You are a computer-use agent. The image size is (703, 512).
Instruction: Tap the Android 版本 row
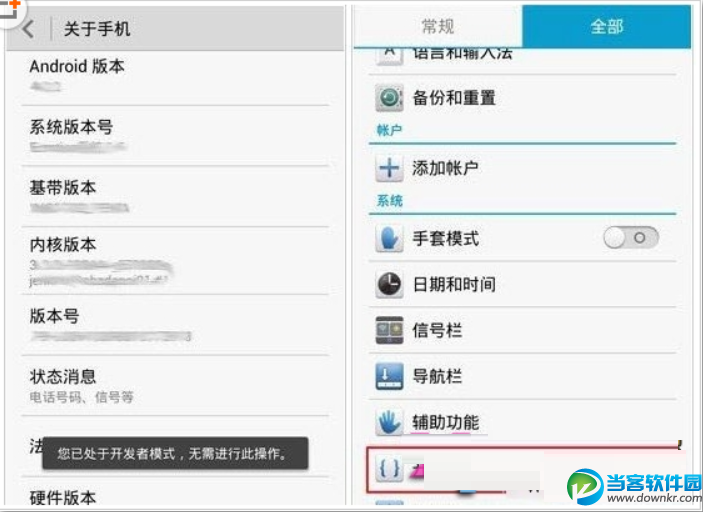click(175, 78)
